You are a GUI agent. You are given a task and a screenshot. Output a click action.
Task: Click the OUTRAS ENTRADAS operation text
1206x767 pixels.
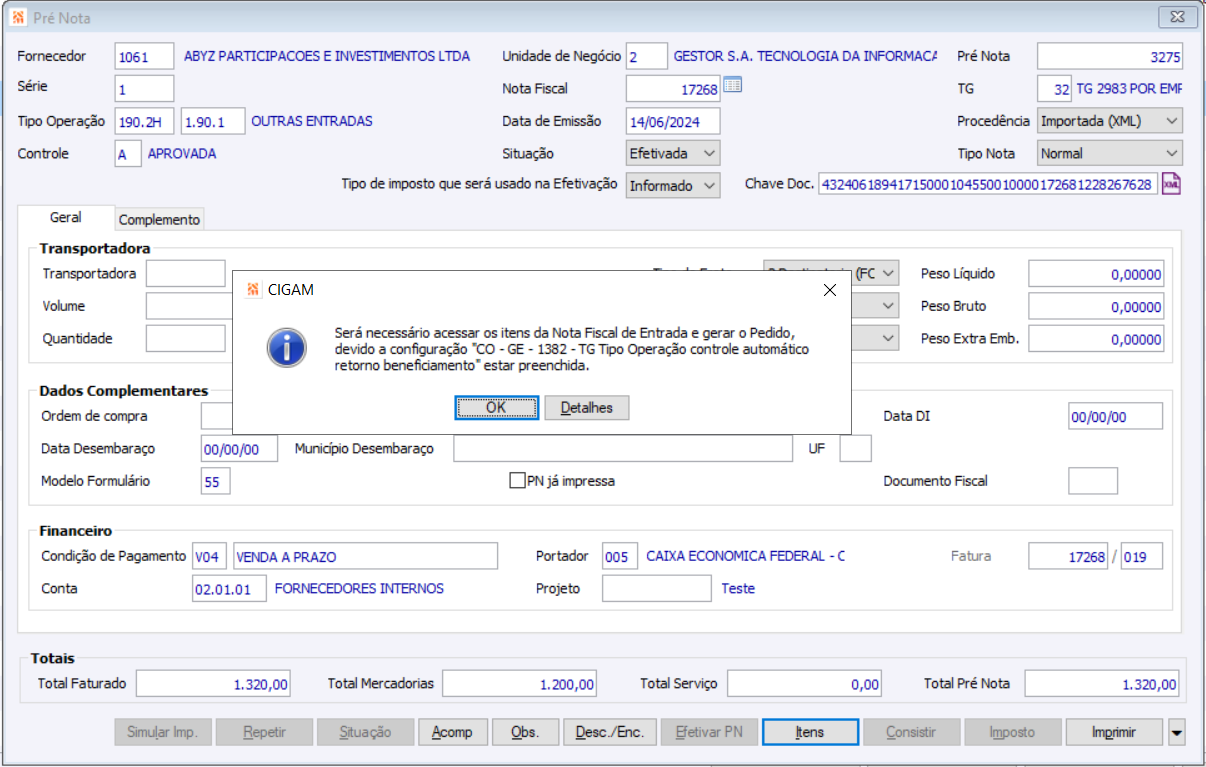click(312, 121)
